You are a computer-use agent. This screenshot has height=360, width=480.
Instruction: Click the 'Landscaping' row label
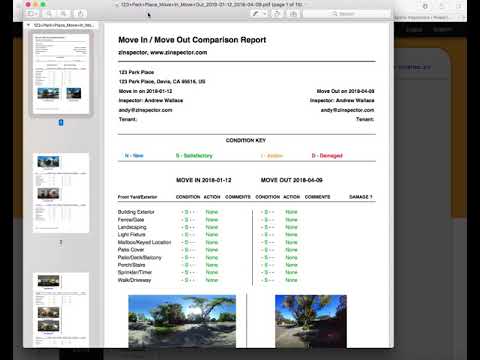[x=132, y=227]
